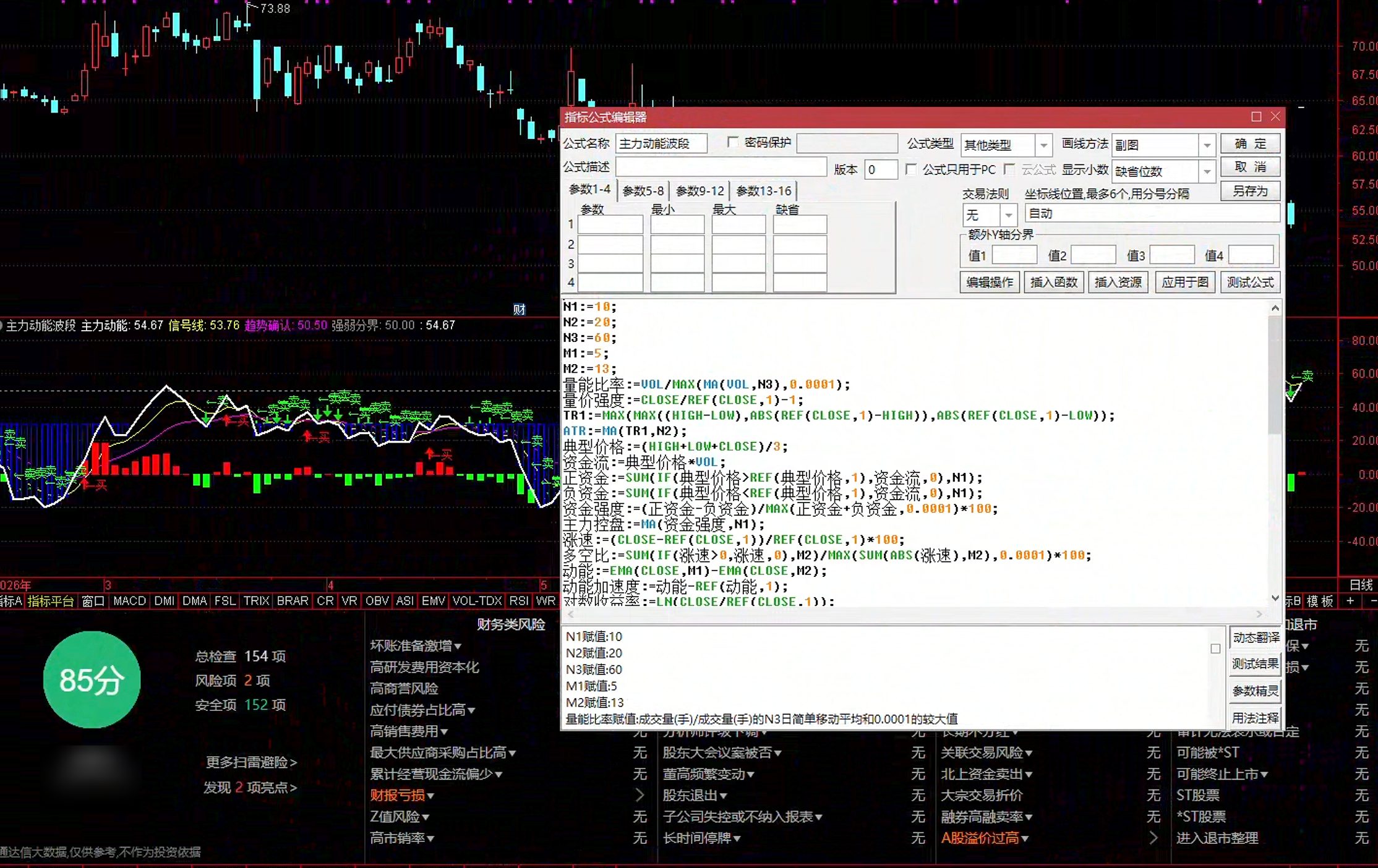Click 版本 number field
The width and height of the screenshot is (1378, 868).
pyautogui.click(x=881, y=169)
